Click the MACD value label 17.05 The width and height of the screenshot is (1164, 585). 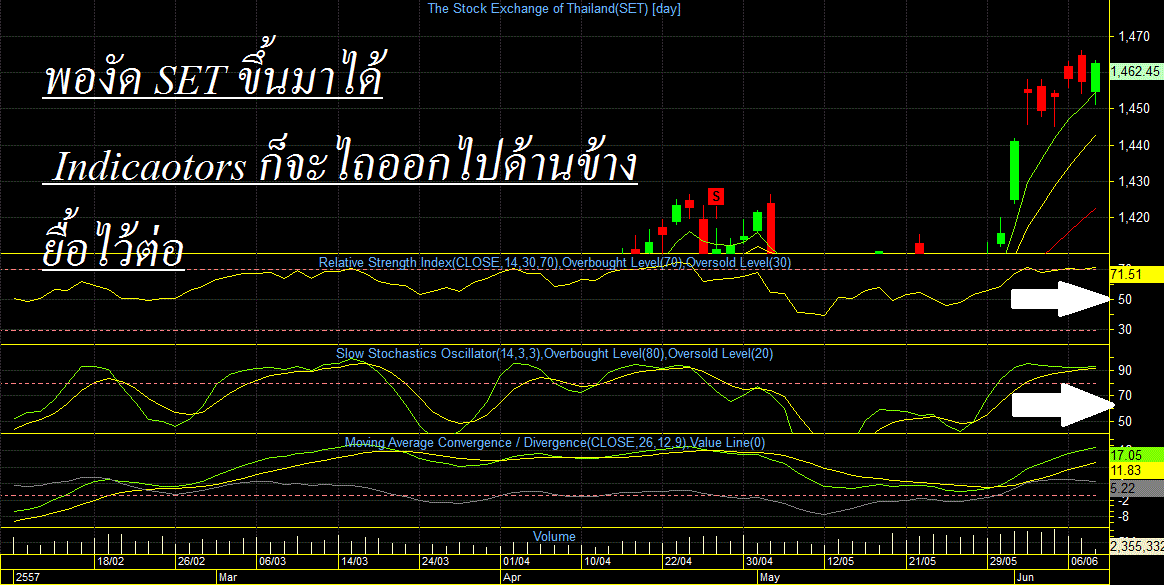pos(1136,455)
